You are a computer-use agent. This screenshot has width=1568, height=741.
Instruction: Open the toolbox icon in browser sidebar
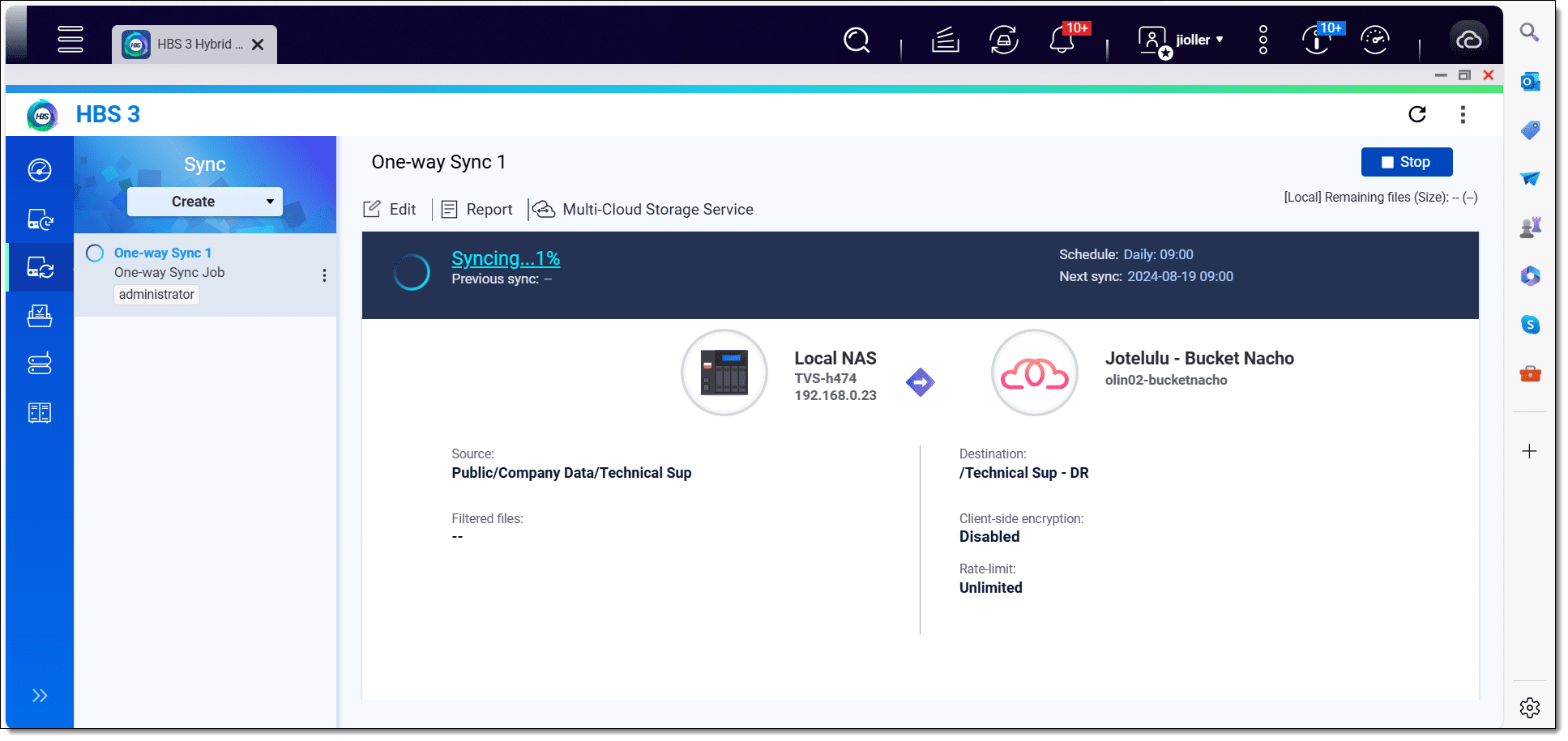[1529, 373]
